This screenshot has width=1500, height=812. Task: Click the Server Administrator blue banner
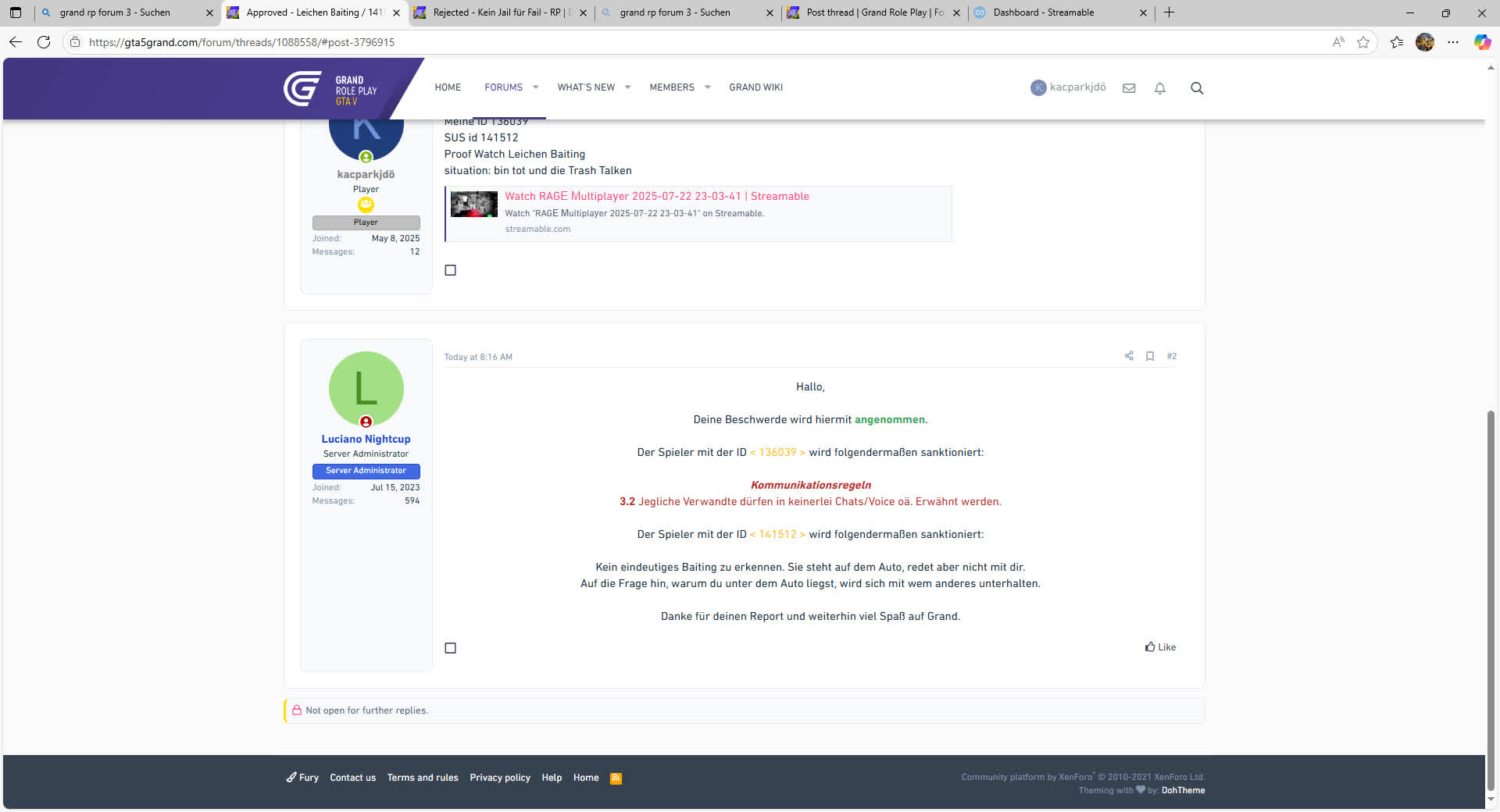[x=366, y=471]
